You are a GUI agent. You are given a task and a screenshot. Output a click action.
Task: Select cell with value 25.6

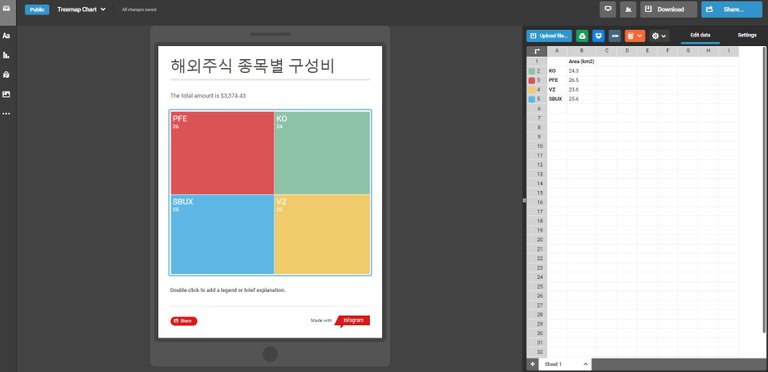pos(581,99)
